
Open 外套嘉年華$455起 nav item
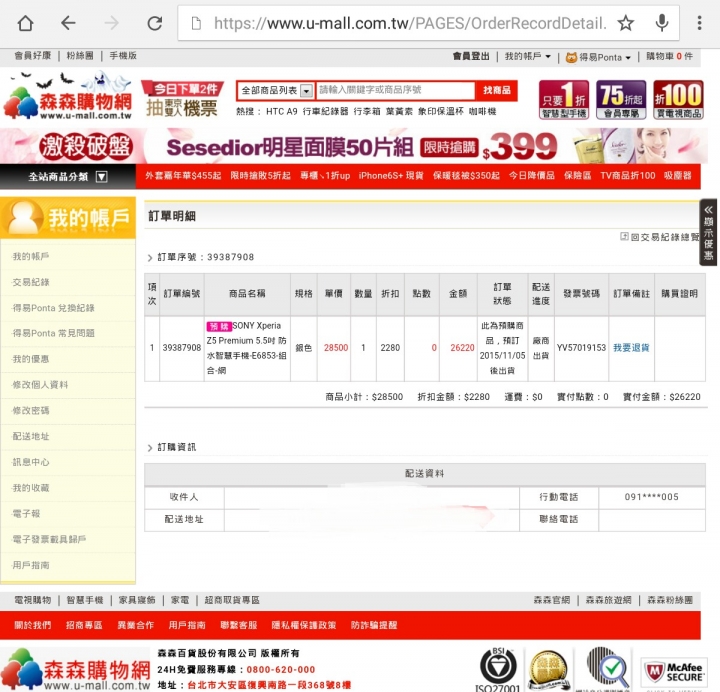click(x=183, y=175)
